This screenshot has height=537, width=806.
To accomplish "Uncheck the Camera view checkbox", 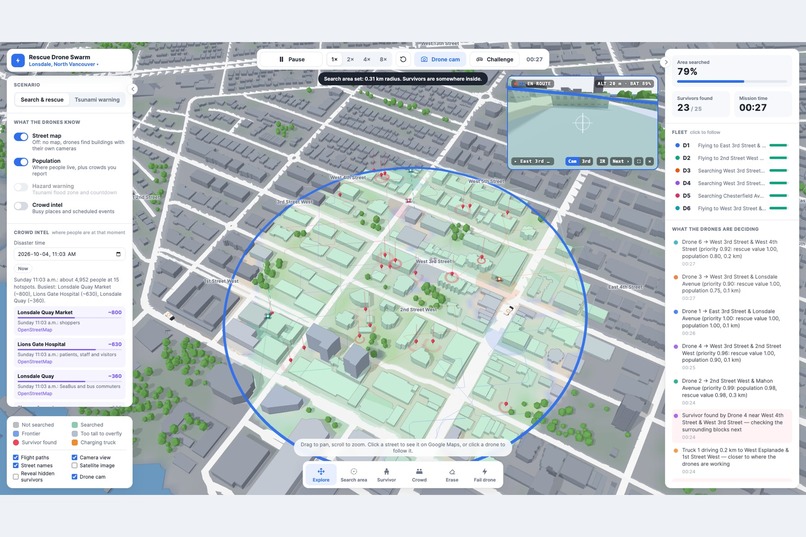I will 75,457.
